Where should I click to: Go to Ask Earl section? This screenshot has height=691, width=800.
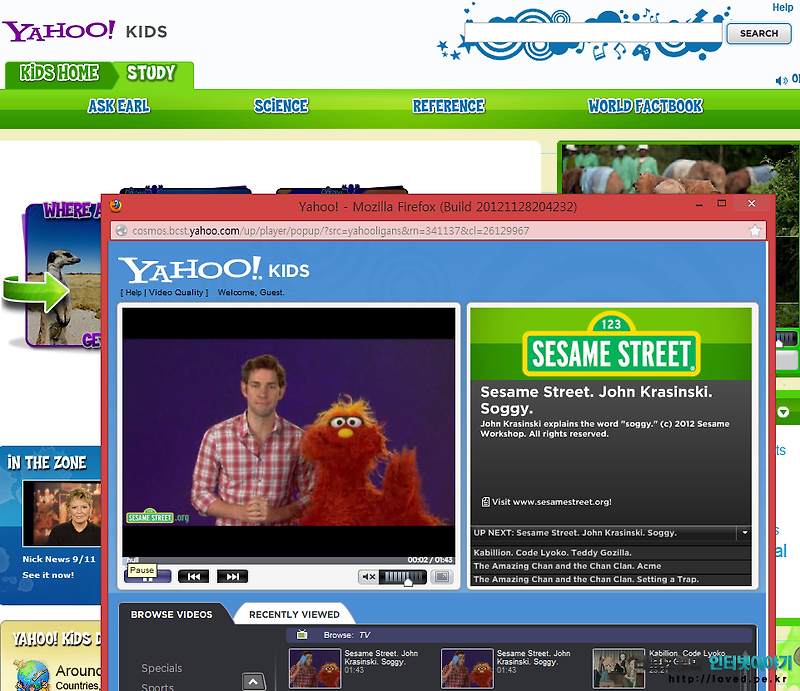coord(119,106)
